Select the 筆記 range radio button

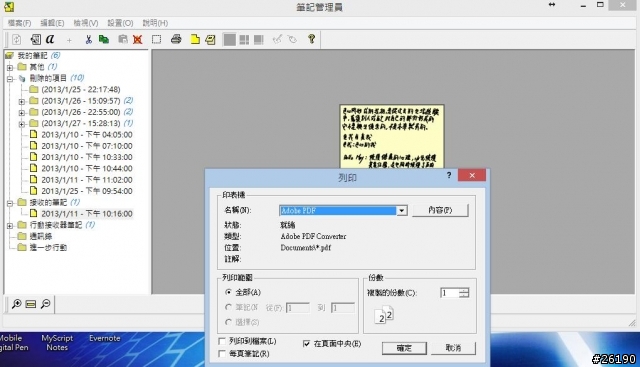[x=229, y=307]
